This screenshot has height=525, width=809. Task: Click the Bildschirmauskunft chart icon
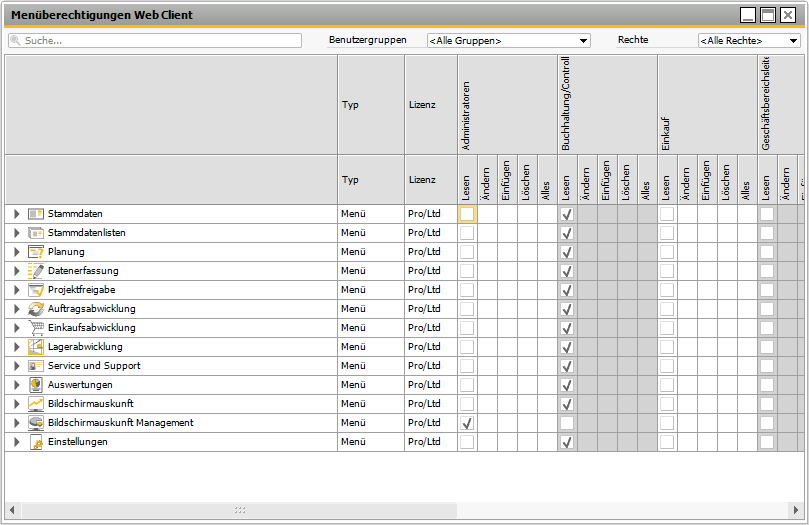pyautogui.click(x=36, y=404)
